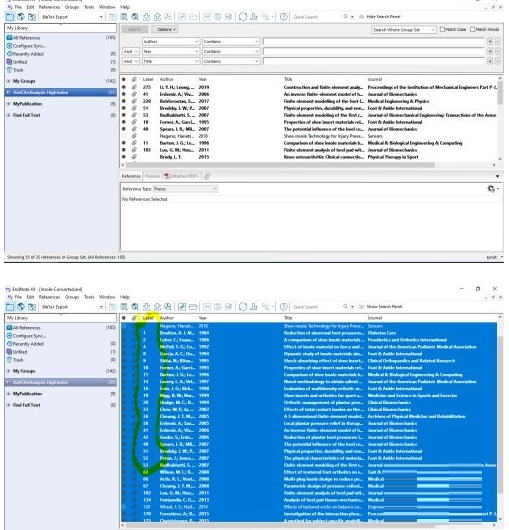Enable Match Words checkbox
Viewport: 509px width, 530px height.
pos(472,29)
